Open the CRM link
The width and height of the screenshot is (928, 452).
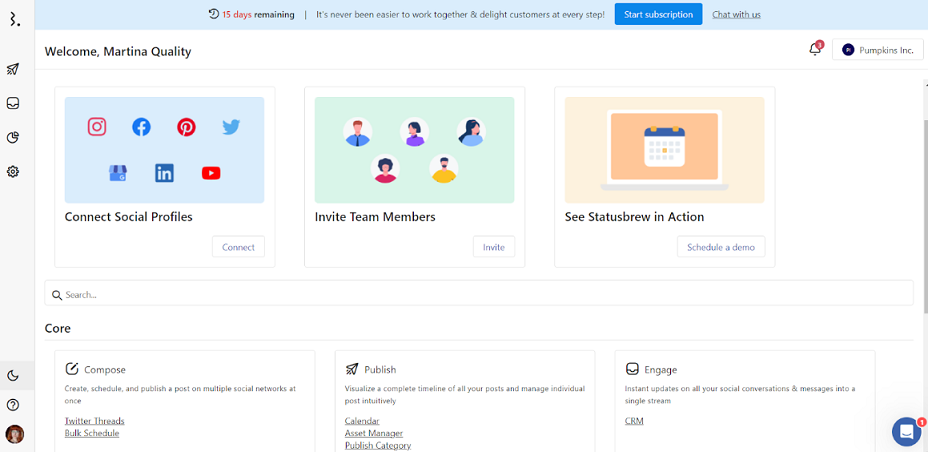pos(634,421)
